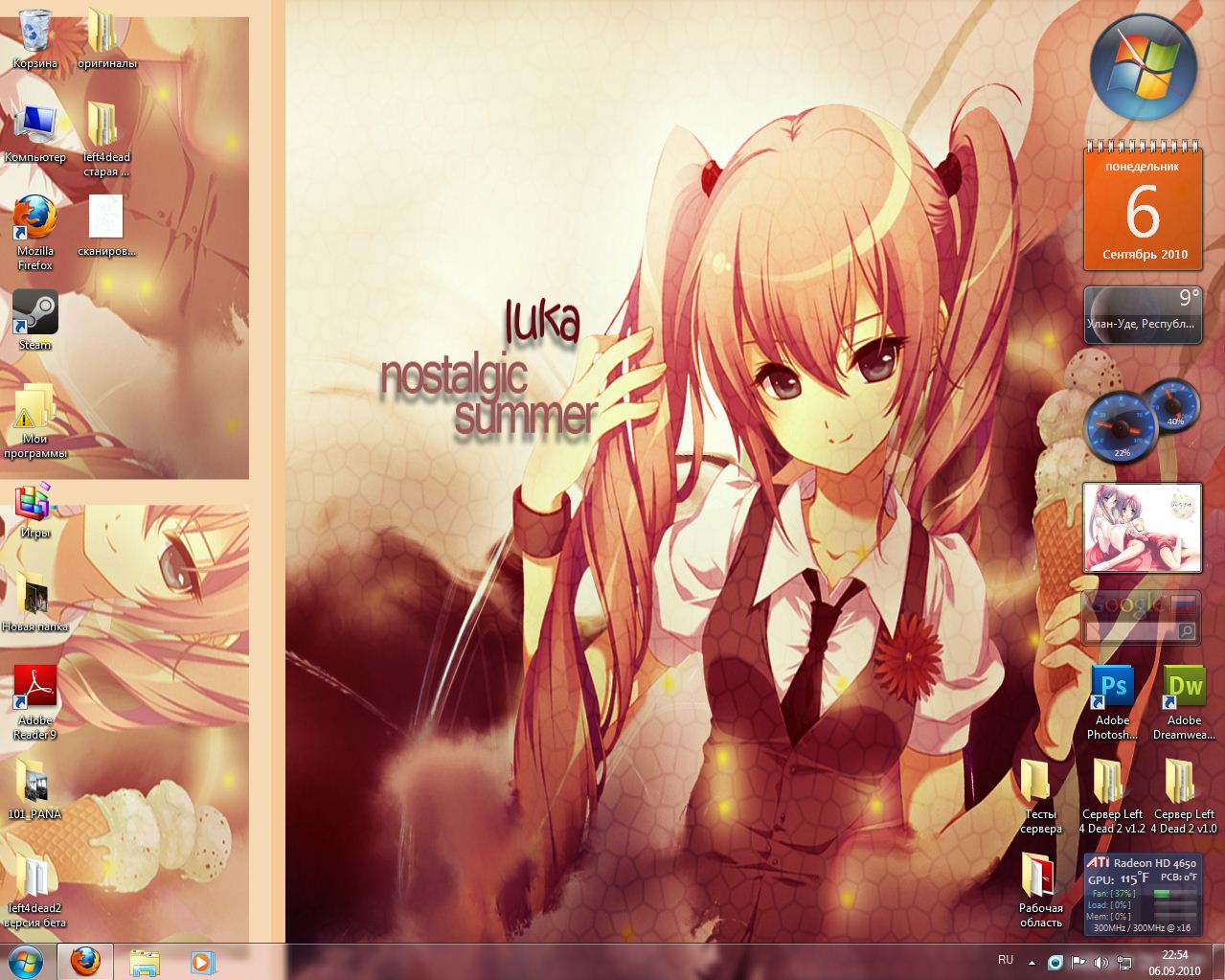The height and width of the screenshot is (980, 1225).
Task: Launch the Adobe Photoshop shortcut
Action: [x=1112, y=702]
